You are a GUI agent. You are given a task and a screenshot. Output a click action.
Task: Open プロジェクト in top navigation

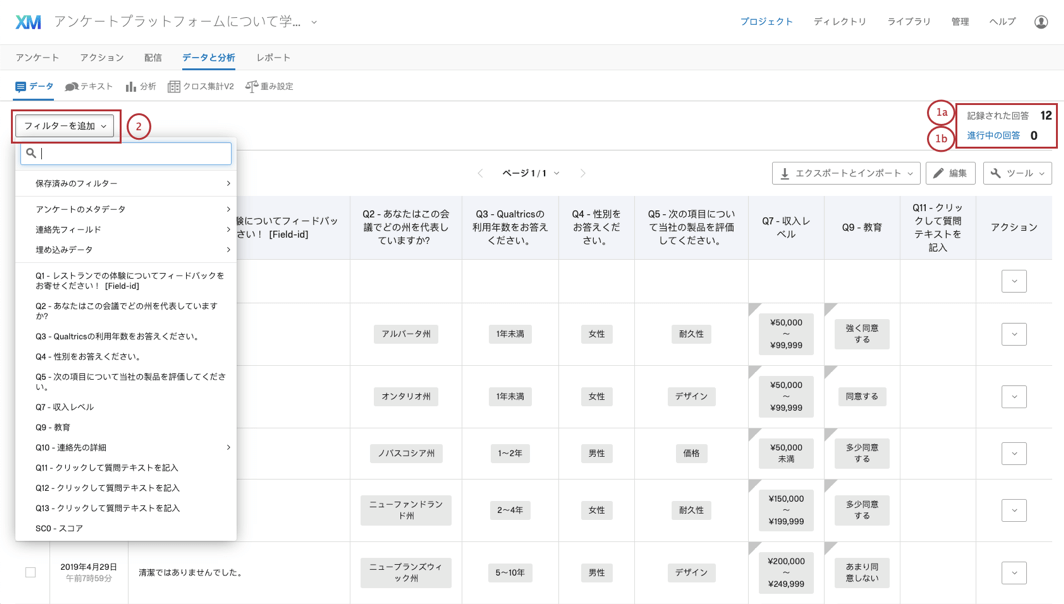766,22
